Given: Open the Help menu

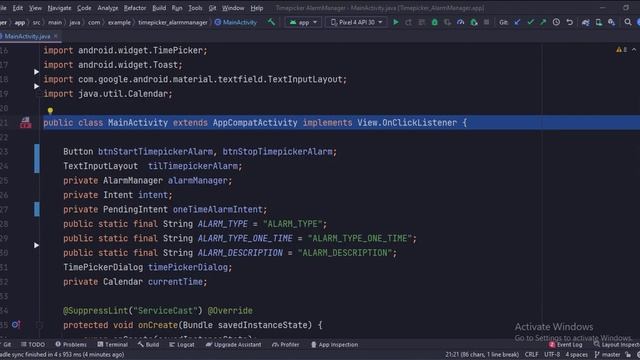Looking at the screenshot, I should click(257, 8).
